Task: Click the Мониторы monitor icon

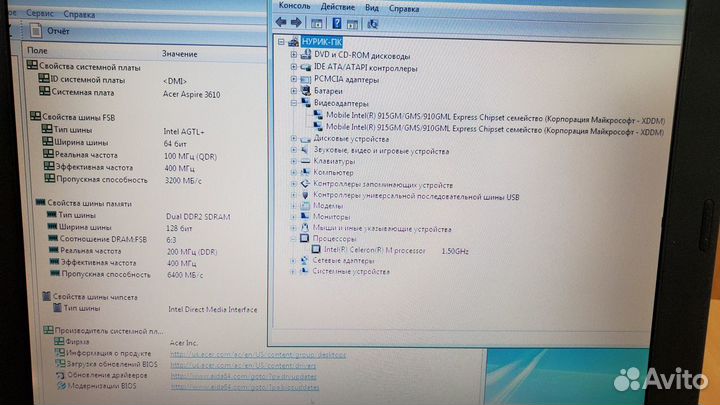Action: coord(305,216)
